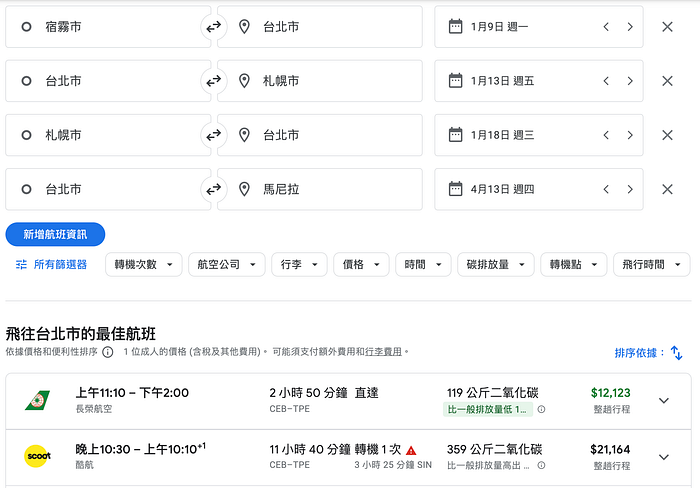This screenshot has width=700, height=488.
Task: Remove the 宿霧市 to 台北市 flight leg
Action: coord(667,27)
